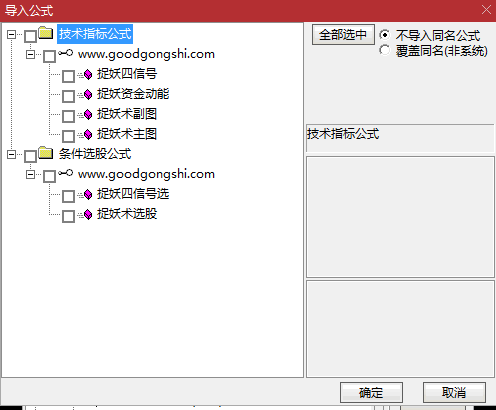Check the 捉妖术选股 checkbox
Viewport: 496px width, 410px height.
click(68, 216)
